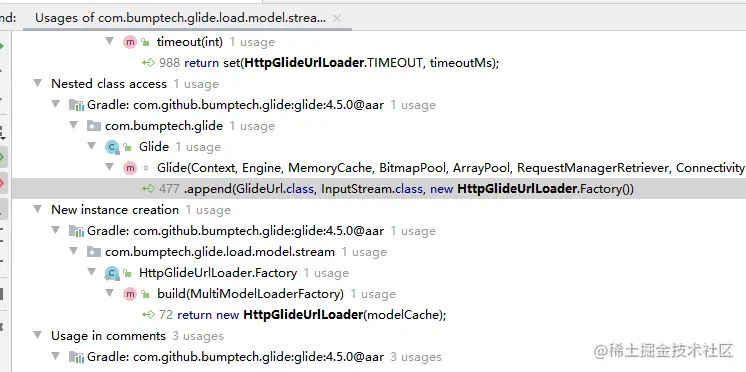Collapse the timeout(int) method node

tap(109, 41)
